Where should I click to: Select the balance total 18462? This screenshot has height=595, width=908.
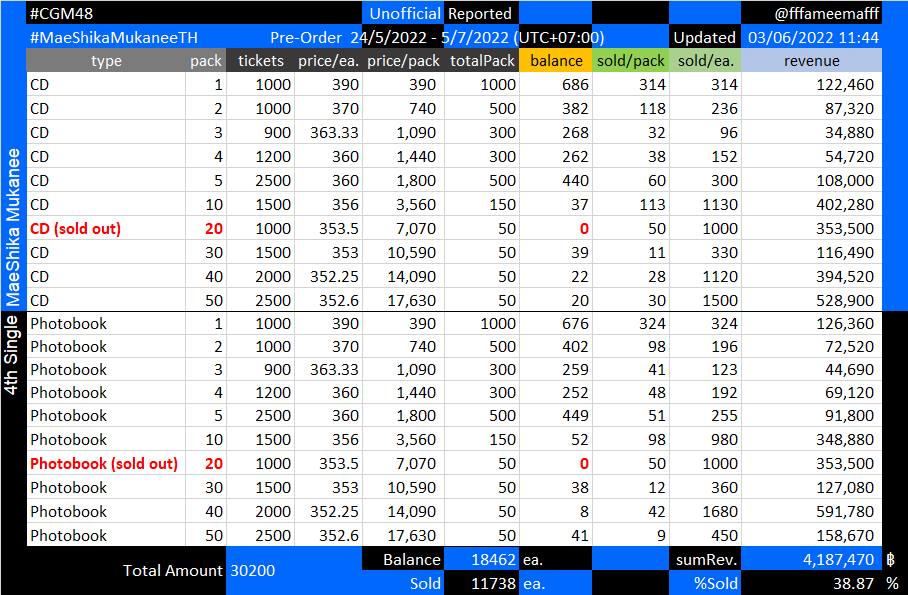(x=482, y=559)
